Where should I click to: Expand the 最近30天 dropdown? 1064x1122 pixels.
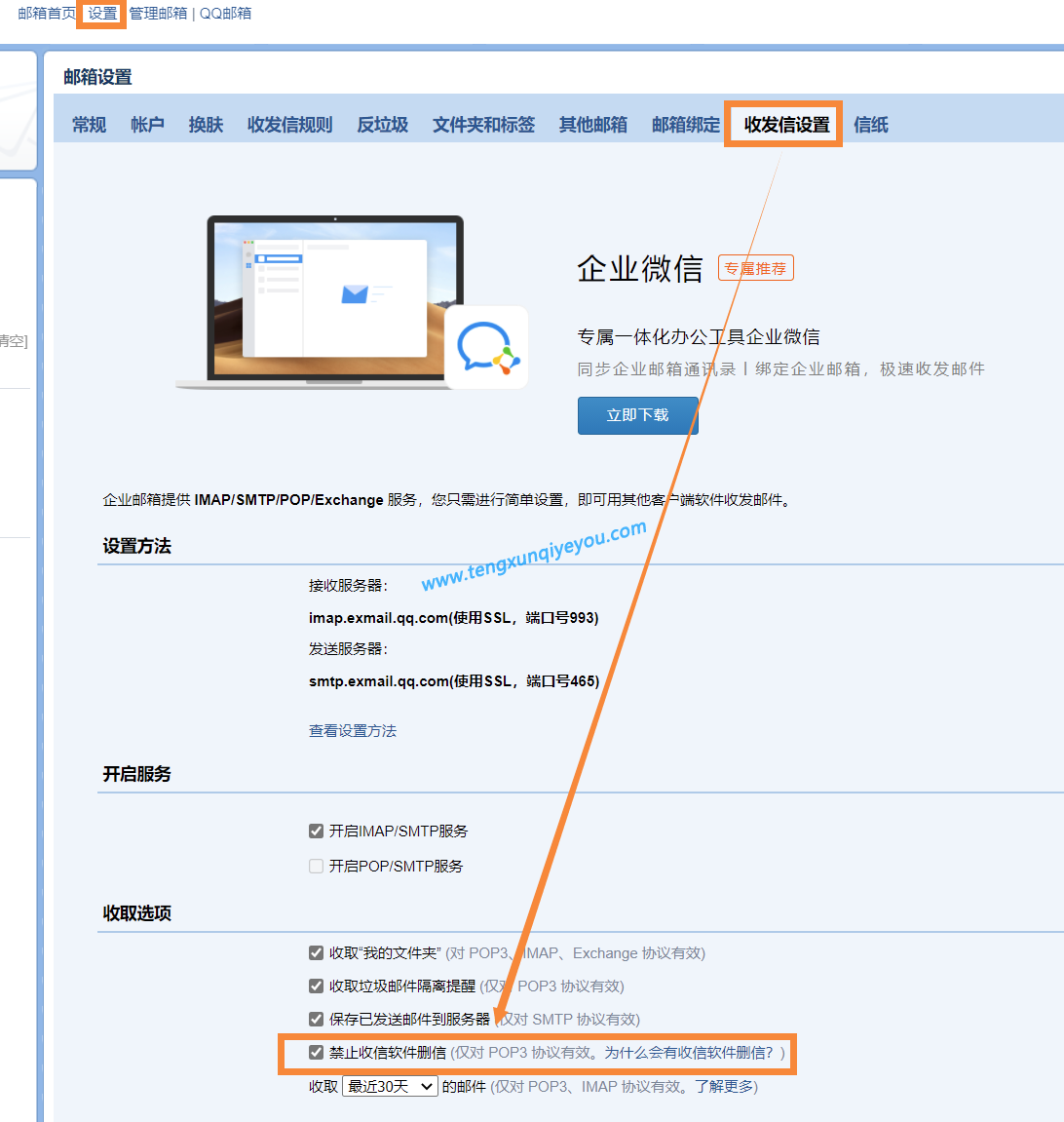(x=391, y=1086)
